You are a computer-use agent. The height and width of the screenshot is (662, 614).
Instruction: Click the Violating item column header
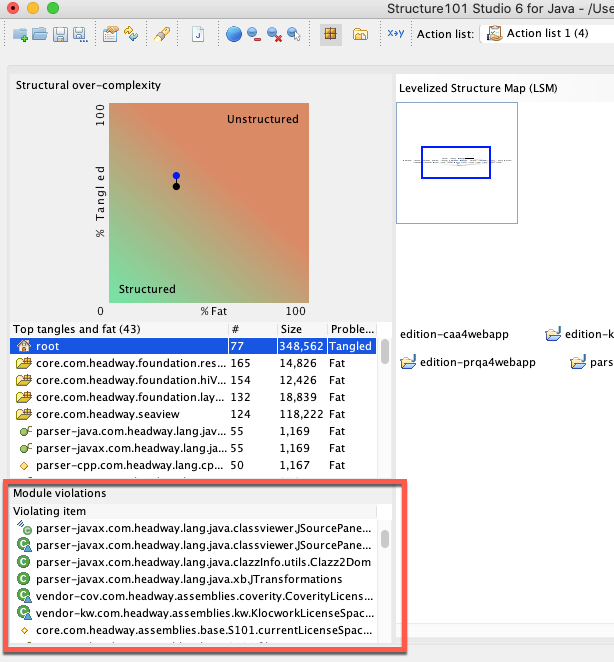coord(193,511)
